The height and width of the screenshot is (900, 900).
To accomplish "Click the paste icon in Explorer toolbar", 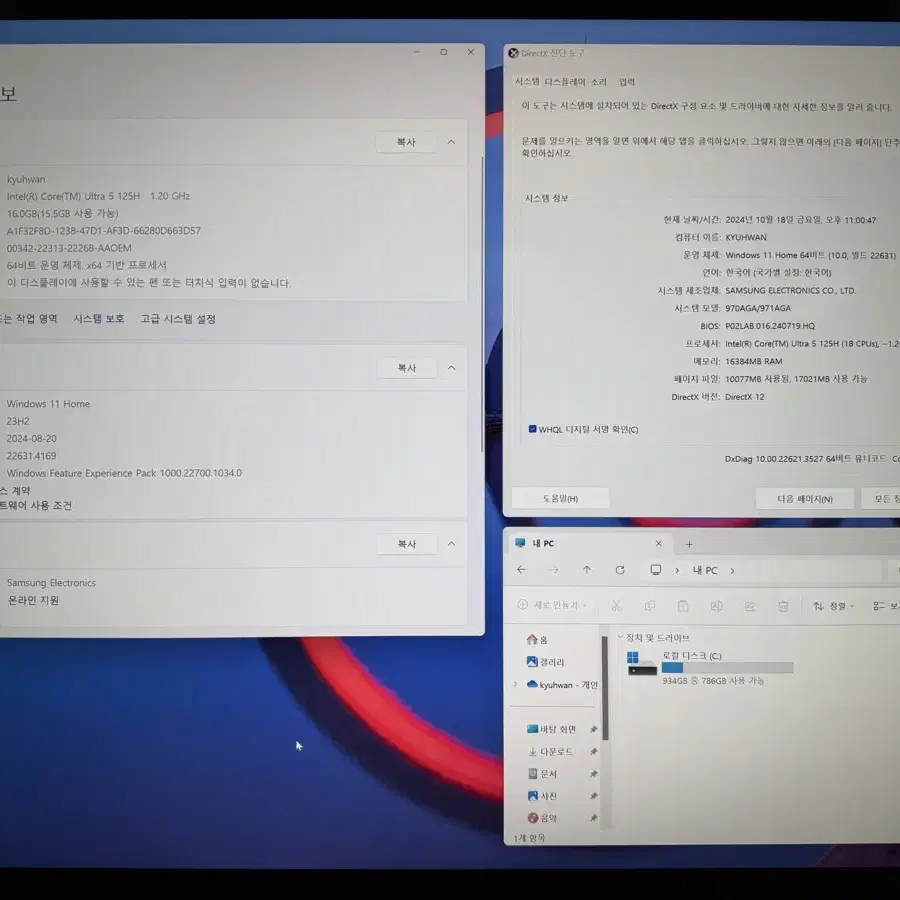I will click(683, 606).
